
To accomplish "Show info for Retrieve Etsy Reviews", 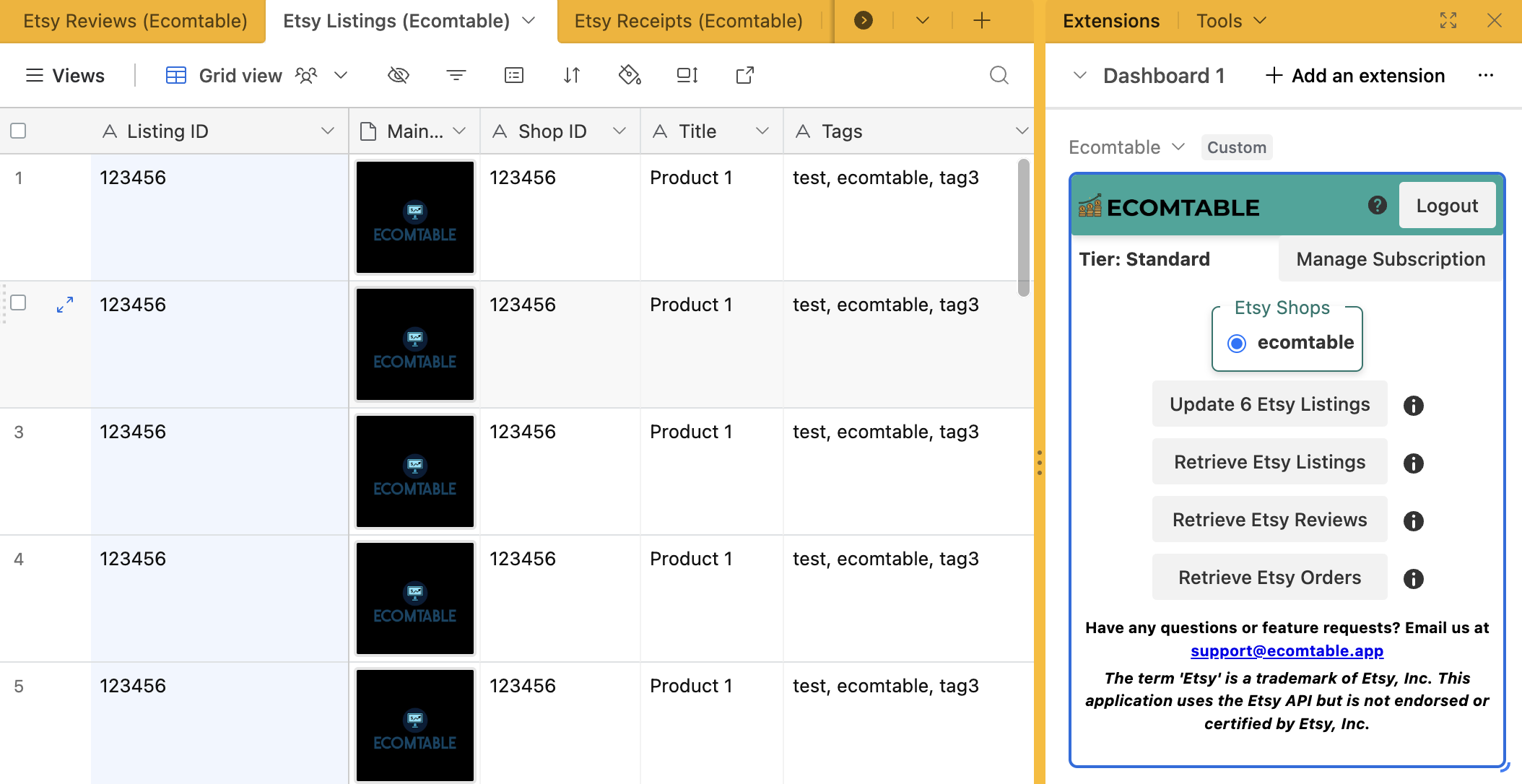I will pos(1414,521).
